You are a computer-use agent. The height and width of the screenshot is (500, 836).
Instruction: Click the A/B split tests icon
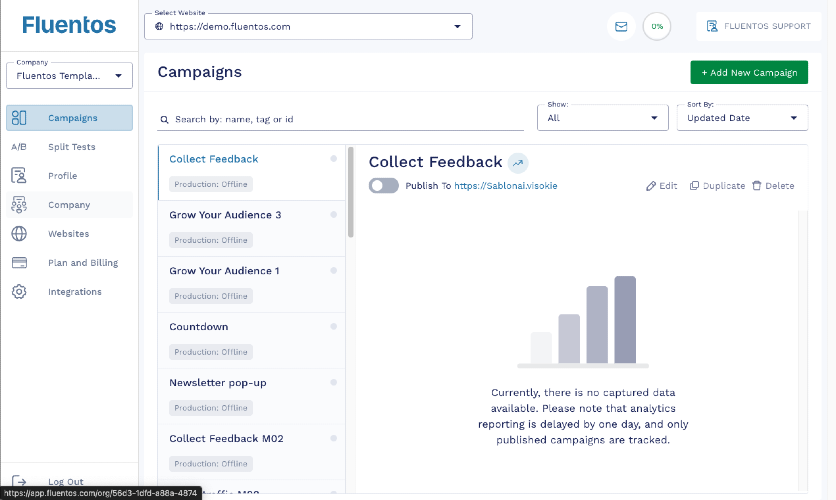(19, 147)
